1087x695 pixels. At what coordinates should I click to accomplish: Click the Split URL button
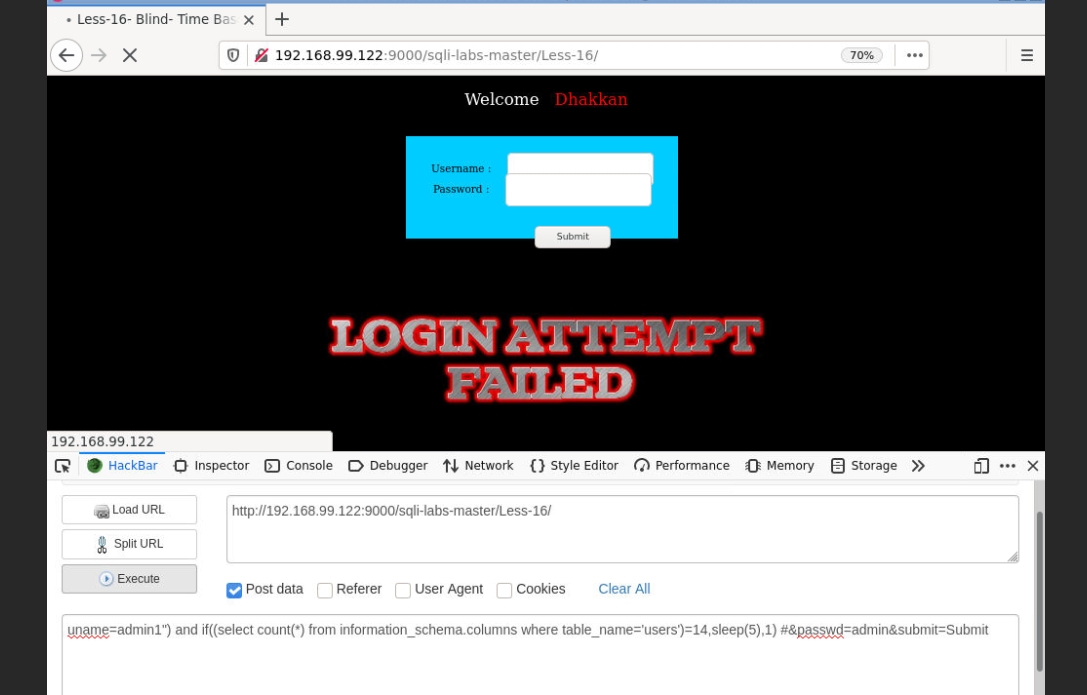pyautogui.click(x=130, y=544)
